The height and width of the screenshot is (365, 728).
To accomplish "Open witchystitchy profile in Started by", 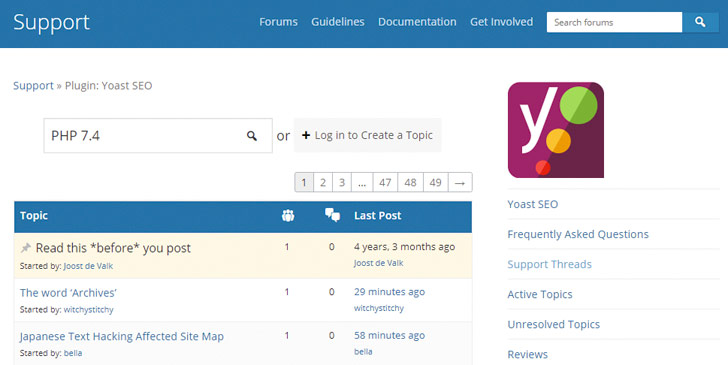I will point(88,310).
